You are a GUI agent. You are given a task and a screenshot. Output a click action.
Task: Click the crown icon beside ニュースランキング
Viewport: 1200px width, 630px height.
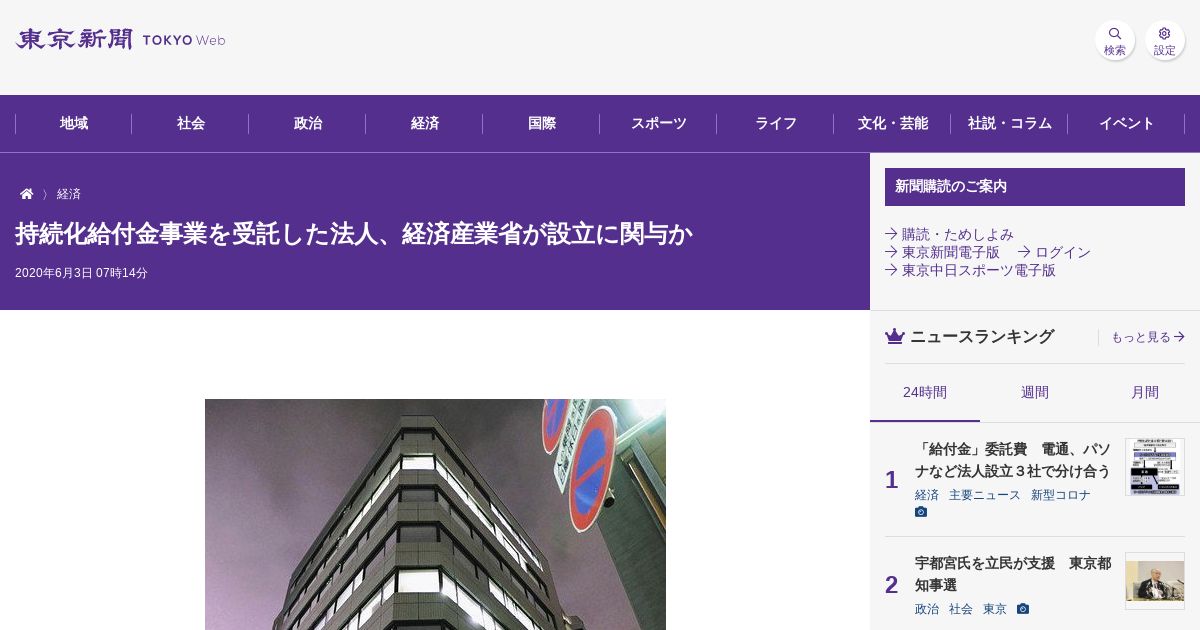pyautogui.click(x=895, y=337)
